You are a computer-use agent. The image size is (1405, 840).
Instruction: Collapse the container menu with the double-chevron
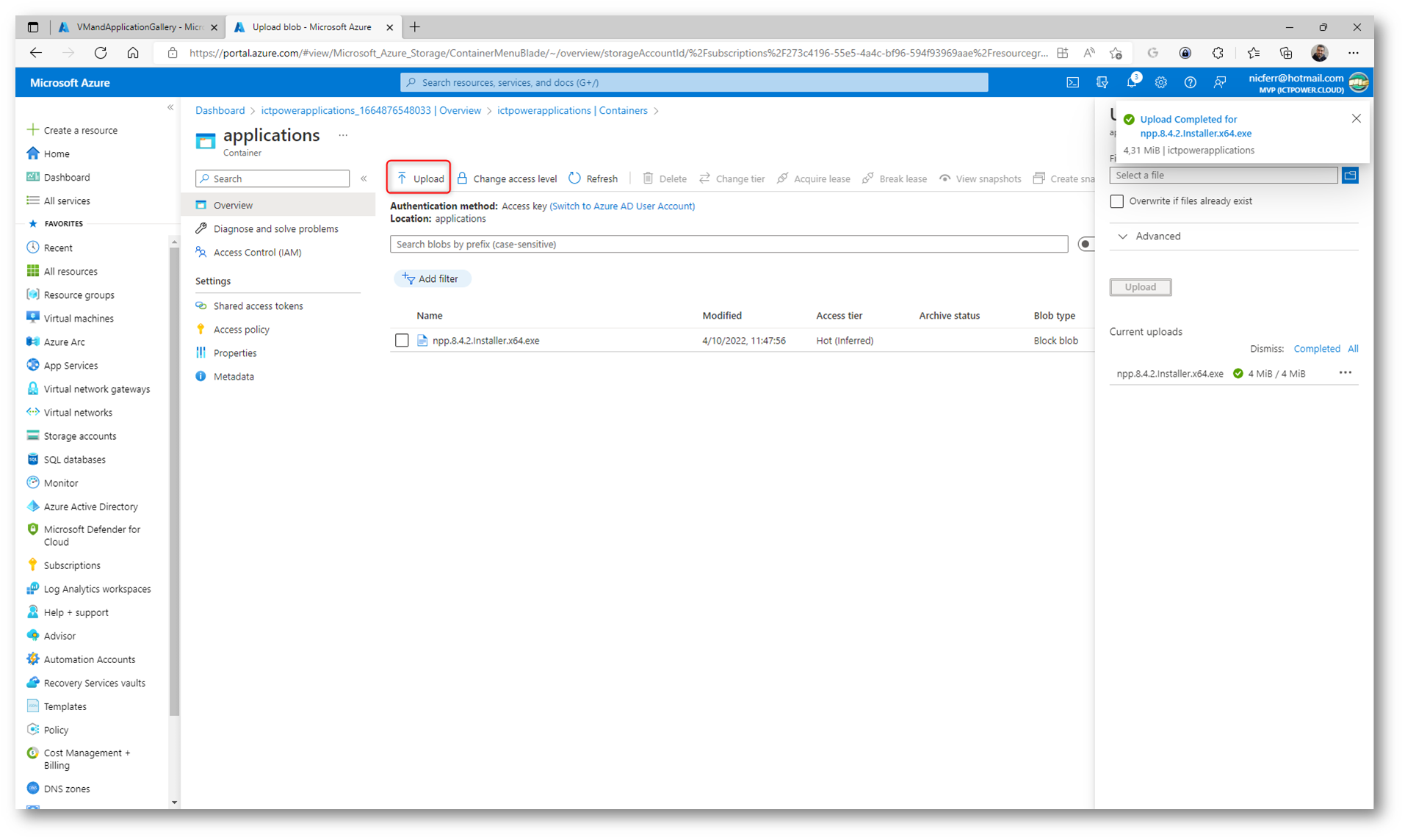364,178
